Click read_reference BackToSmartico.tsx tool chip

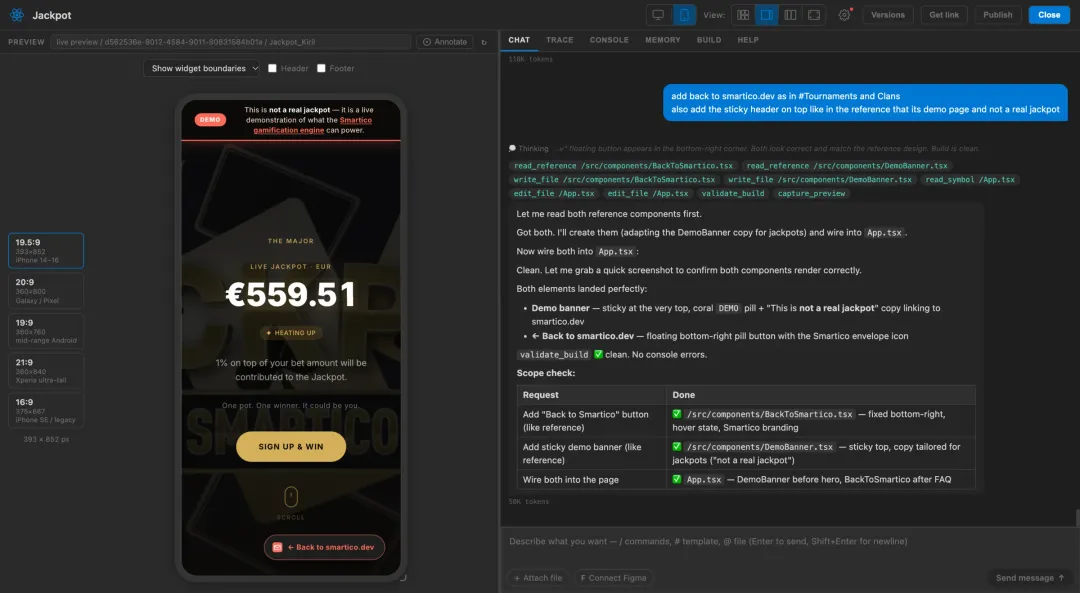point(623,166)
